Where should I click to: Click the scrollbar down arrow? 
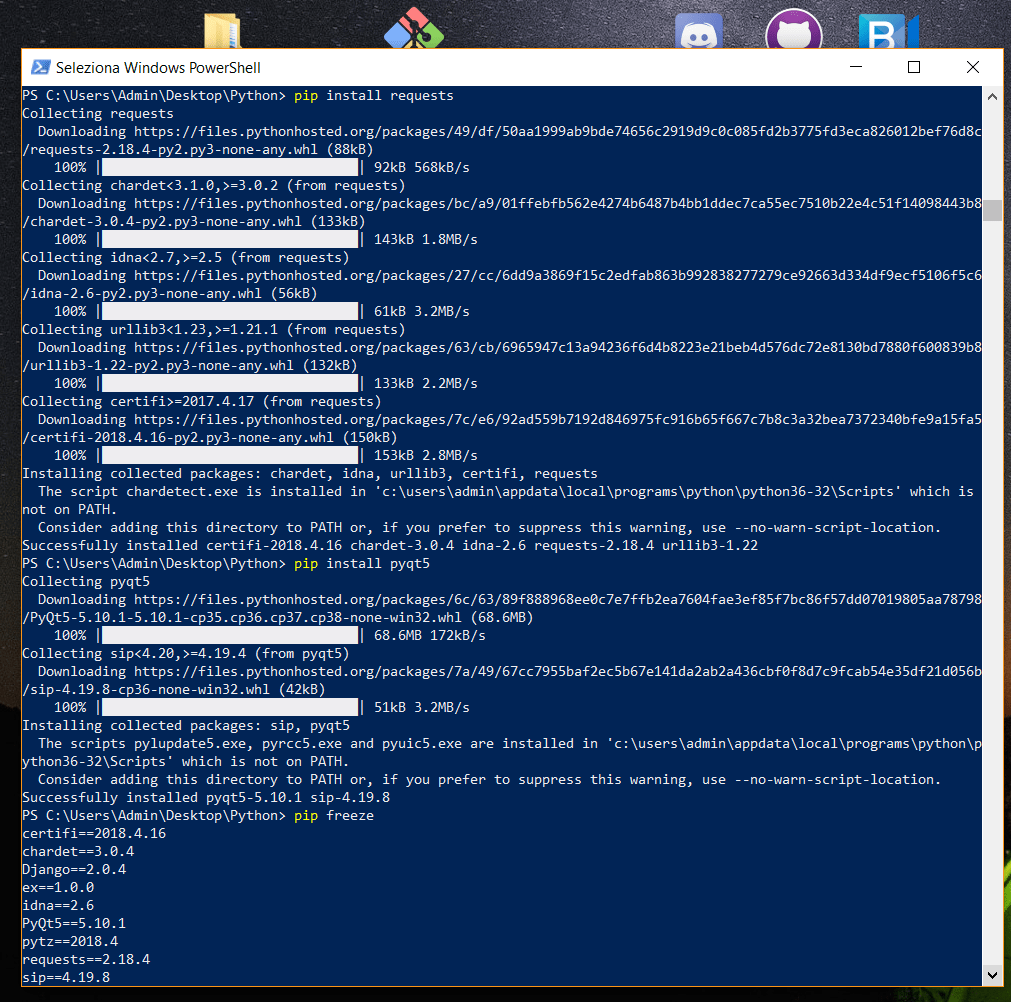tap(992, 975)
